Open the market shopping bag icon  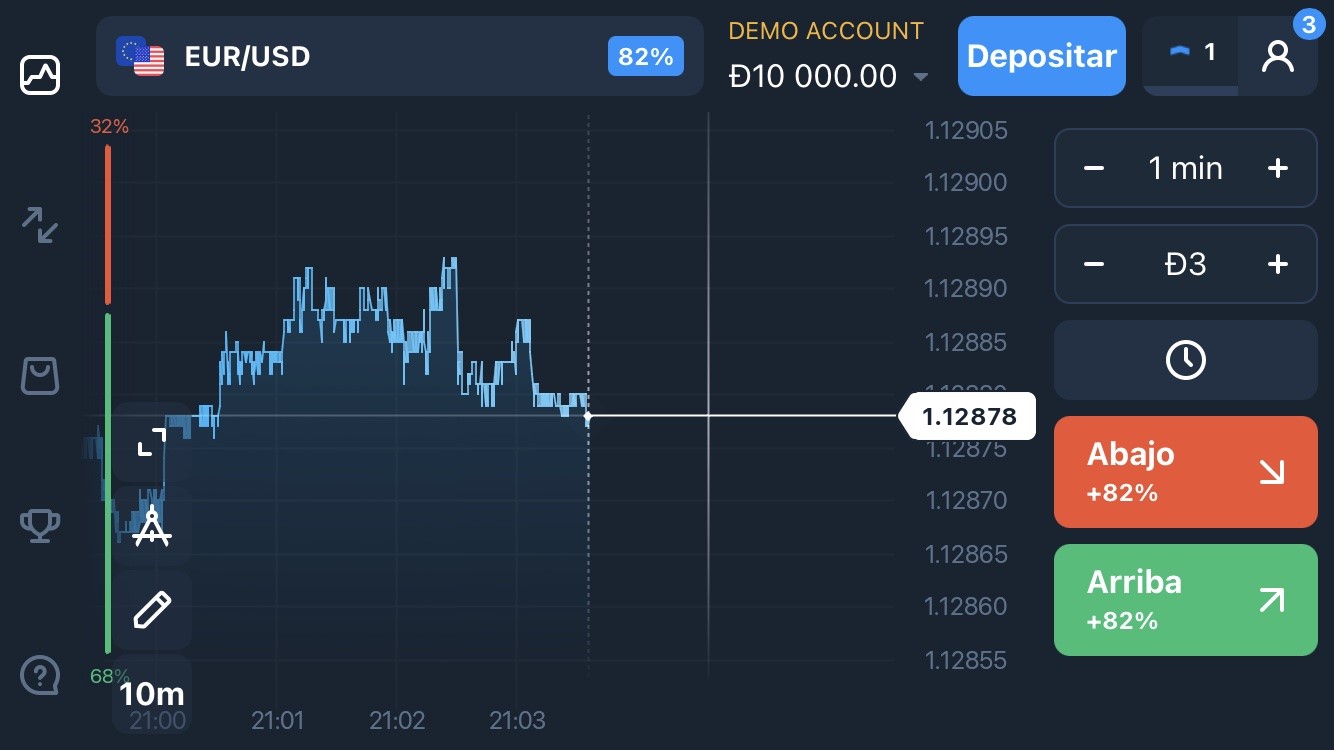point(40,375)
